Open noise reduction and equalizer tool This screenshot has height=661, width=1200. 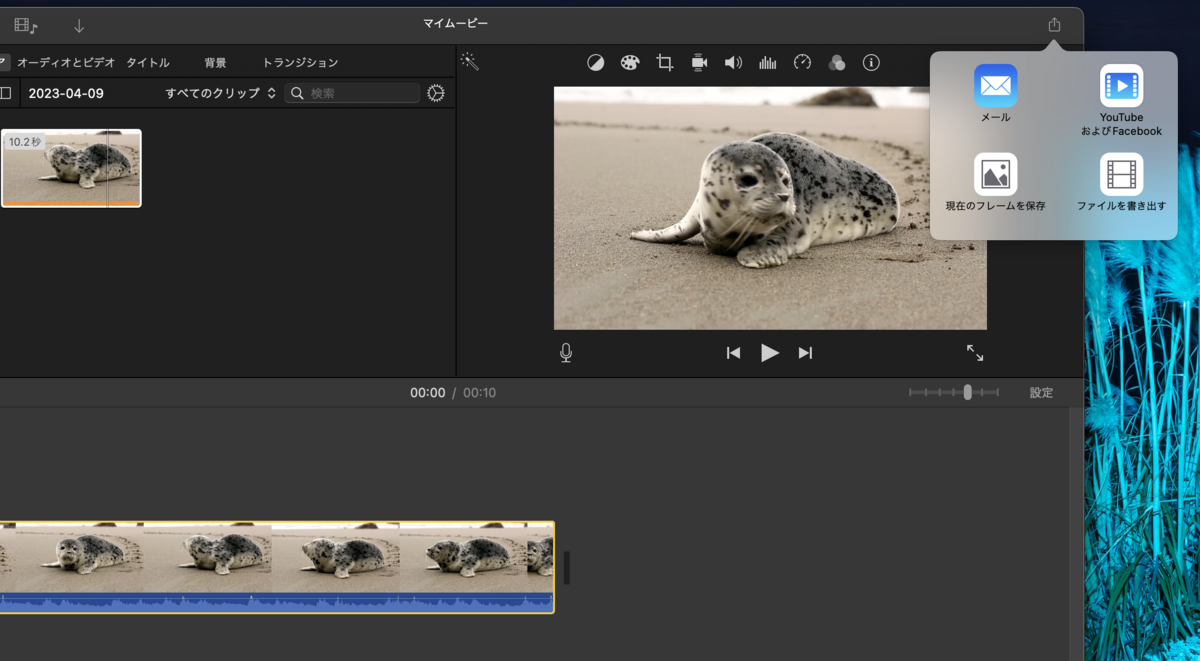767,63
